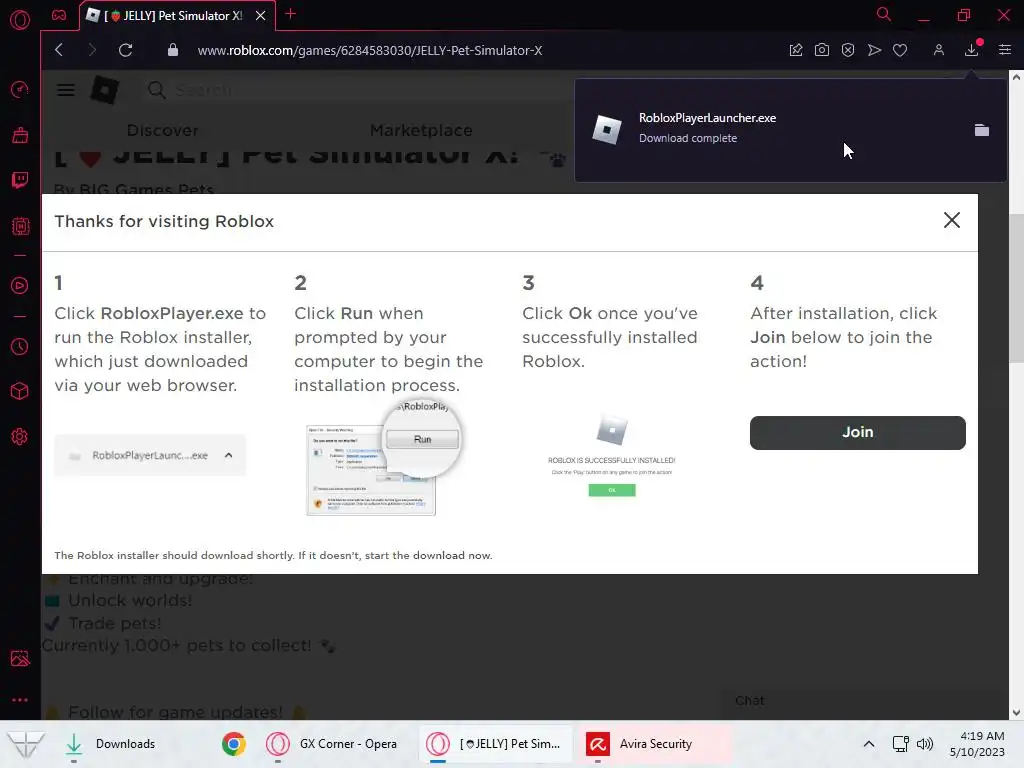Switch to JELLY Pet Sim taskbar window
Screen dimensions: 1024x768
click(x=494, y=744)
